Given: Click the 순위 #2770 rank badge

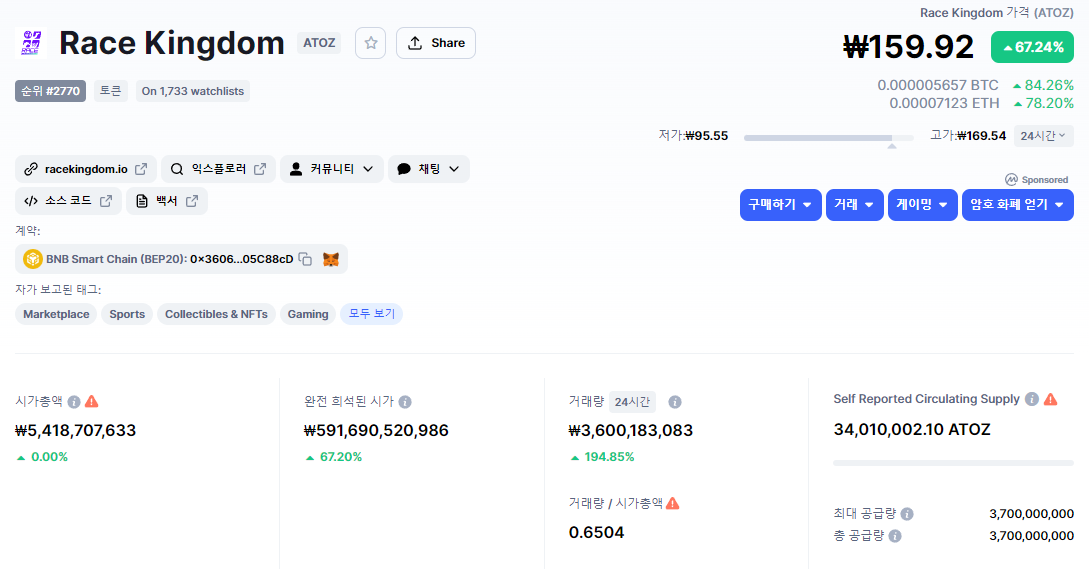Looking at the screenshot, I should [x=51, y=91].
